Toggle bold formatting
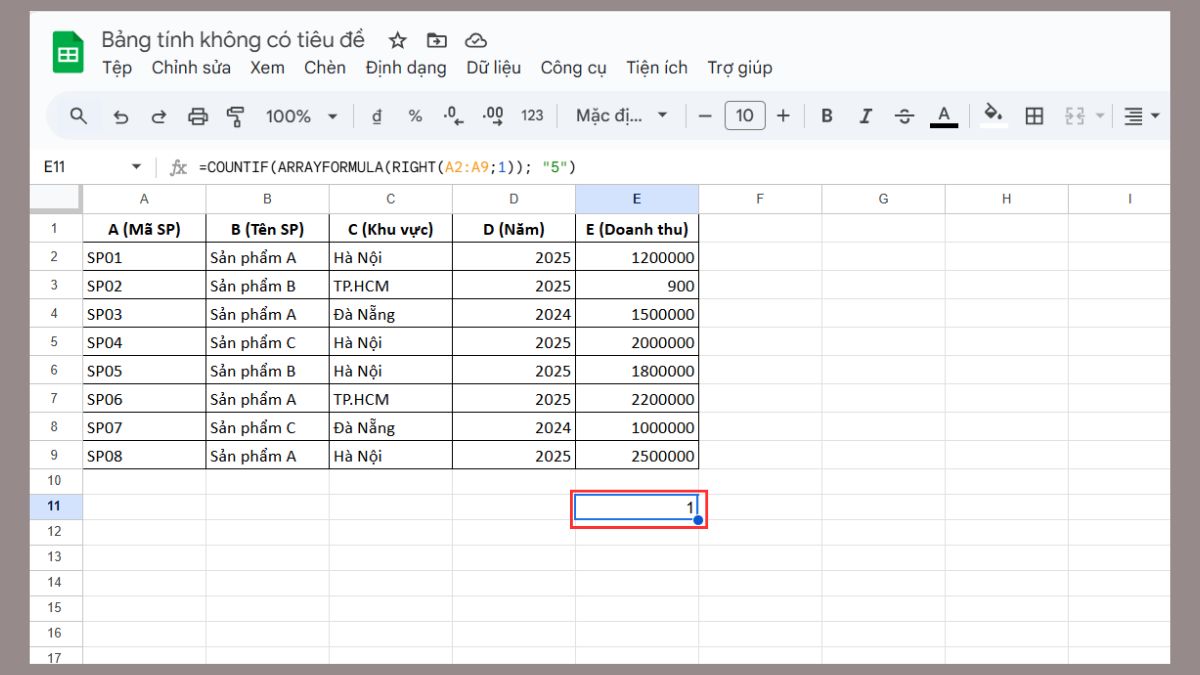This screenshot has width=1200, height=675. pyautogui.click(x=827, y=116)
